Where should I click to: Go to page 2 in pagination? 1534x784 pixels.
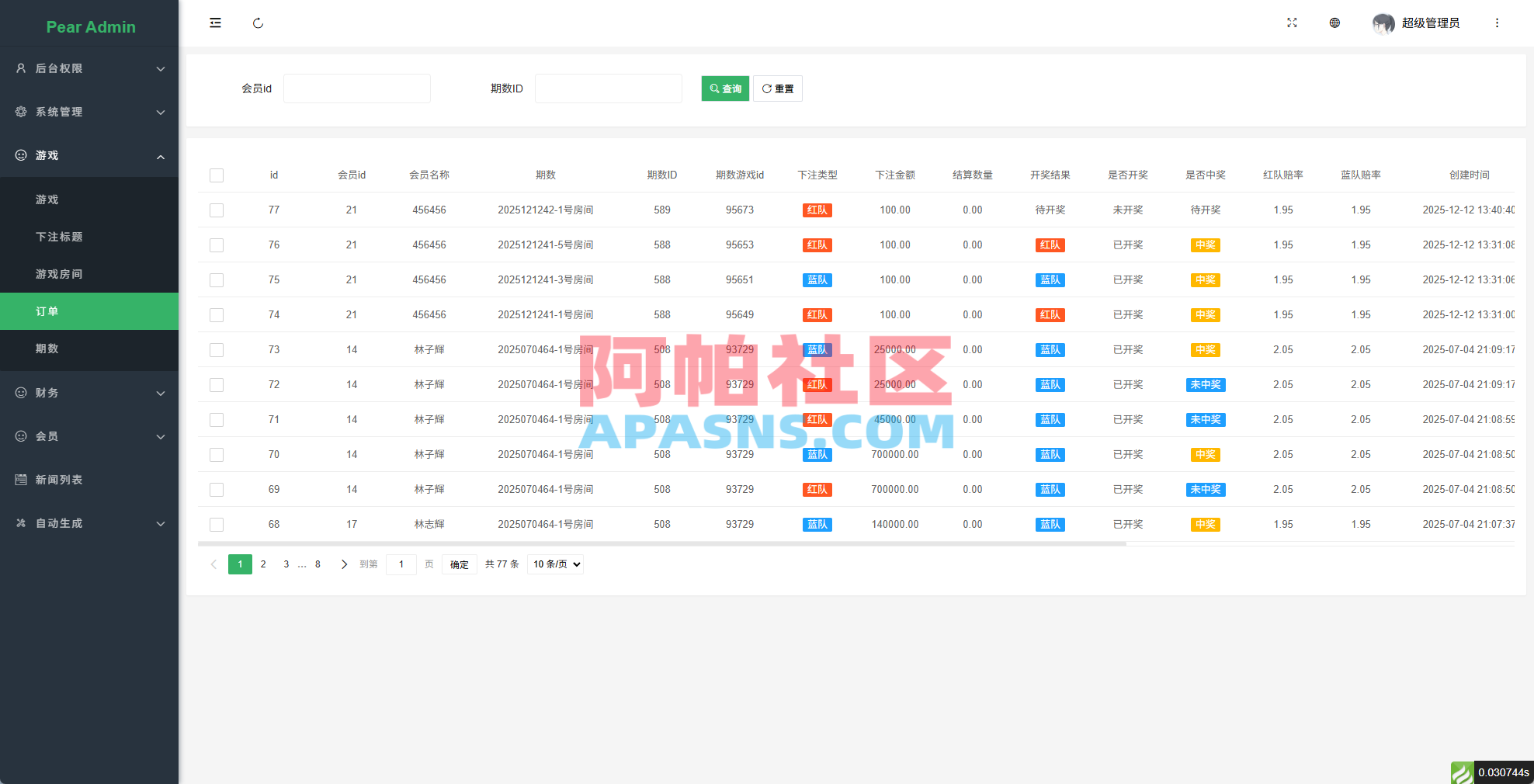[263, 564]
